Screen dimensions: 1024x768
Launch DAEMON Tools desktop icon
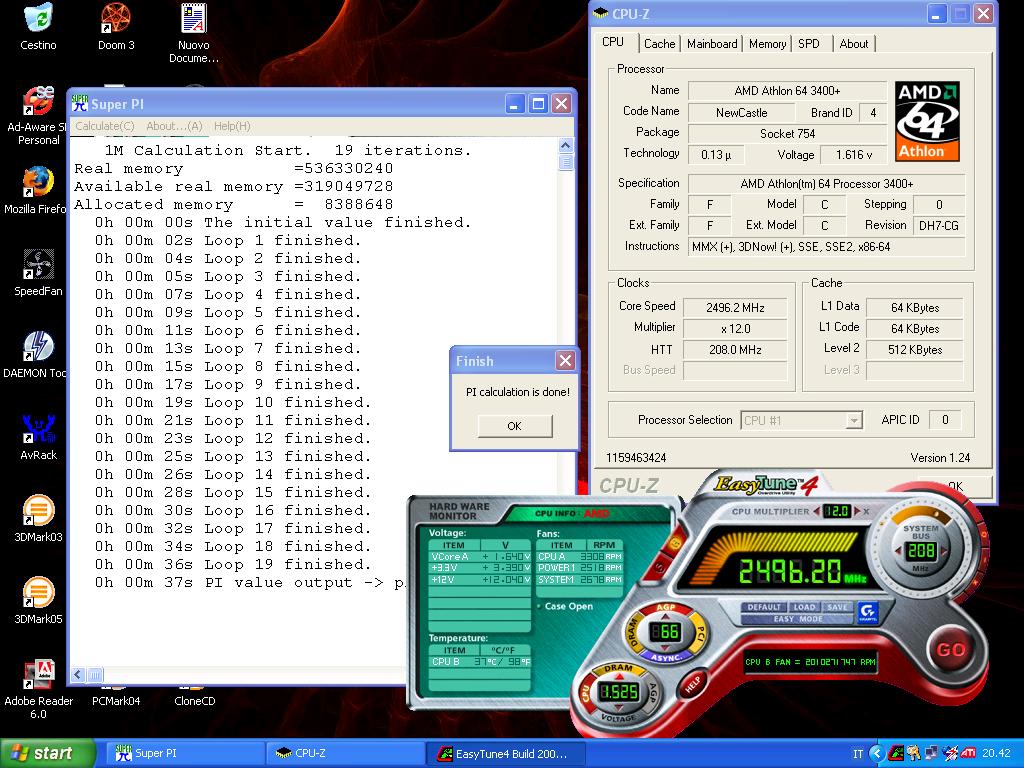click(x=37, y=355)
